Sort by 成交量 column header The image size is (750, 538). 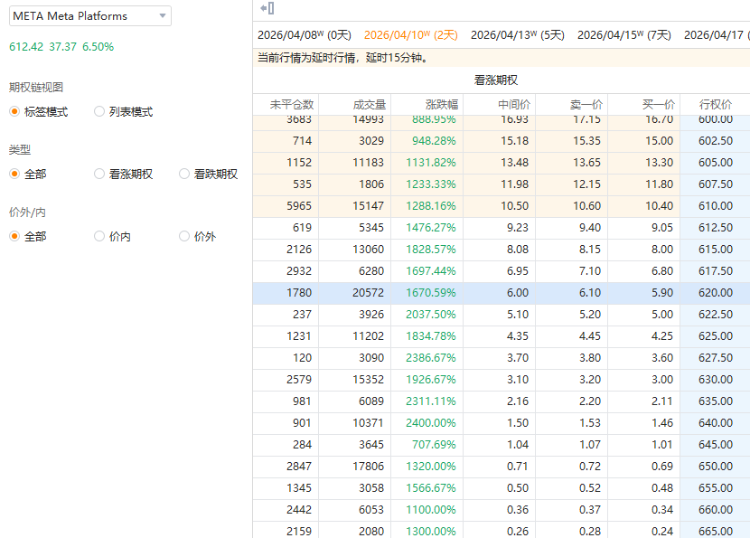(x=362, y=104)
